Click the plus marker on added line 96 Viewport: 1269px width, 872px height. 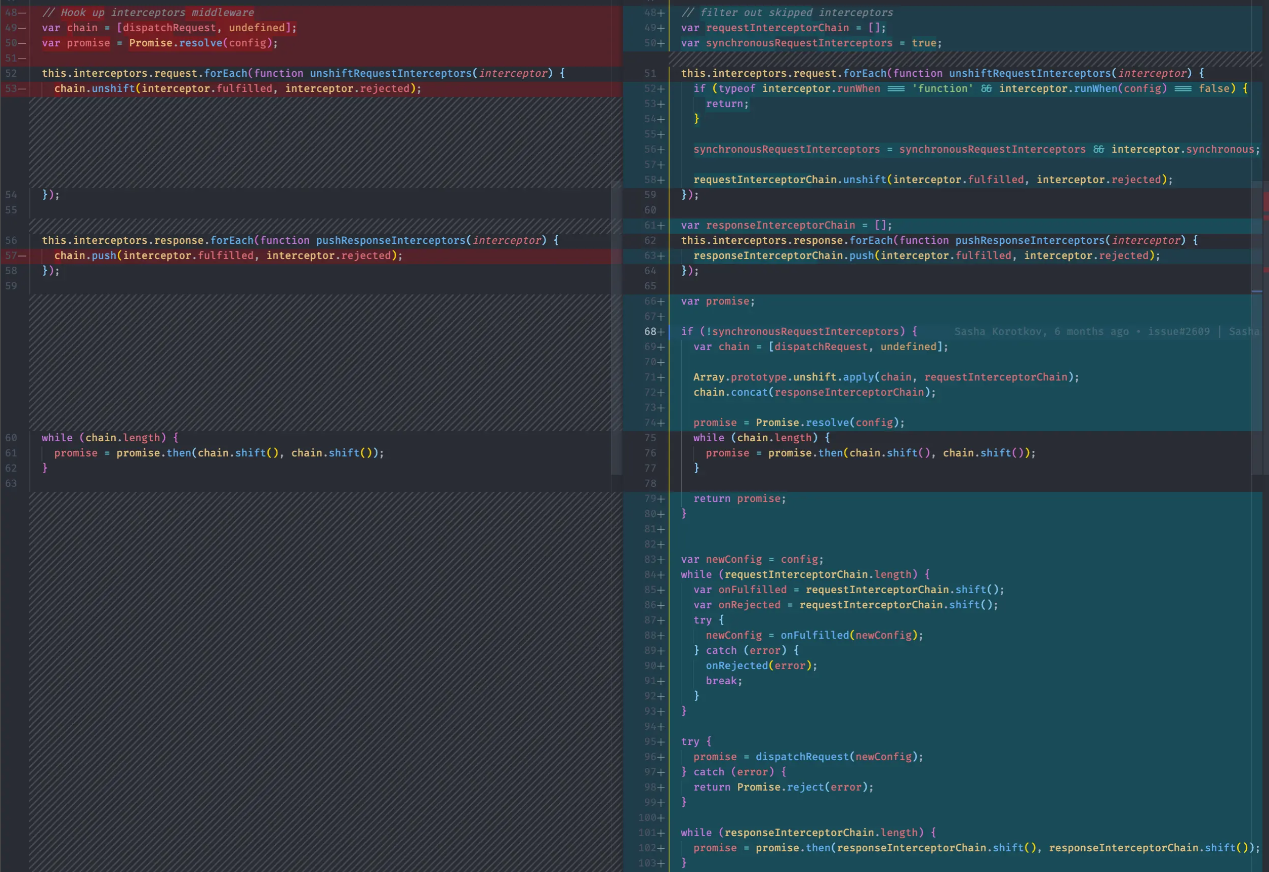pyautogui.click(x=661, y=757)
